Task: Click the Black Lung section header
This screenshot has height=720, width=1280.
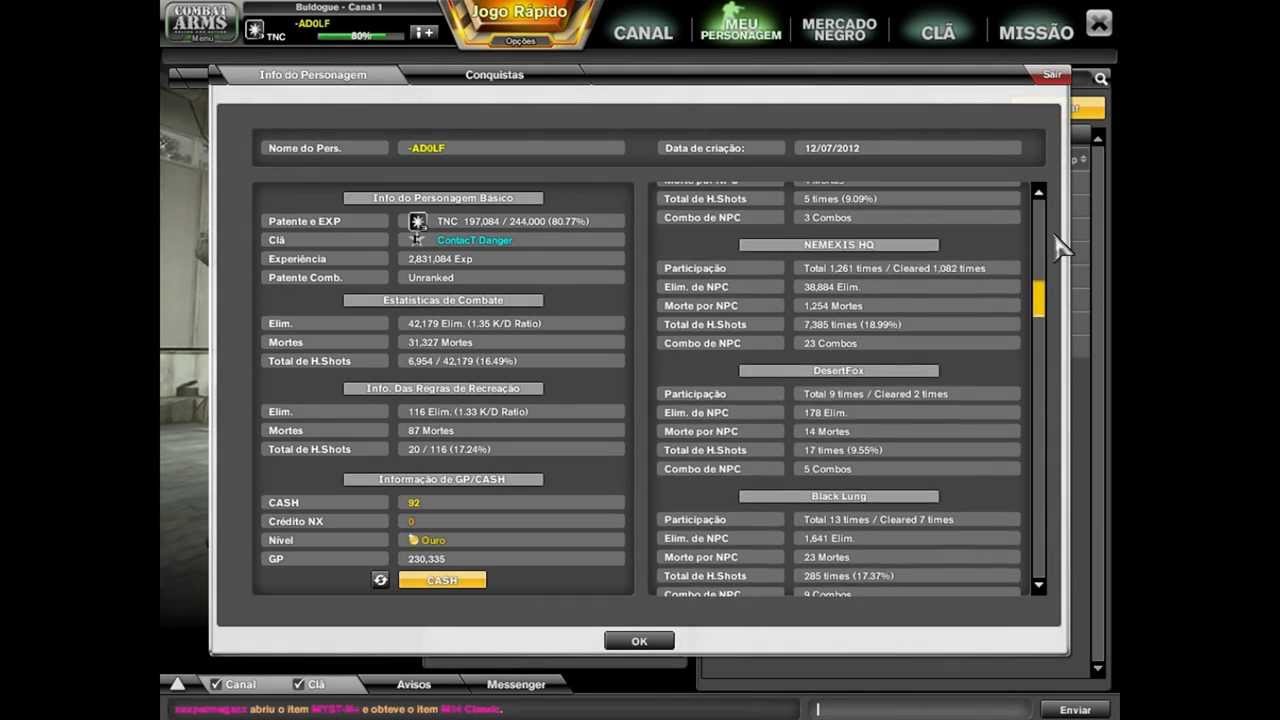Action: point(839,497)
